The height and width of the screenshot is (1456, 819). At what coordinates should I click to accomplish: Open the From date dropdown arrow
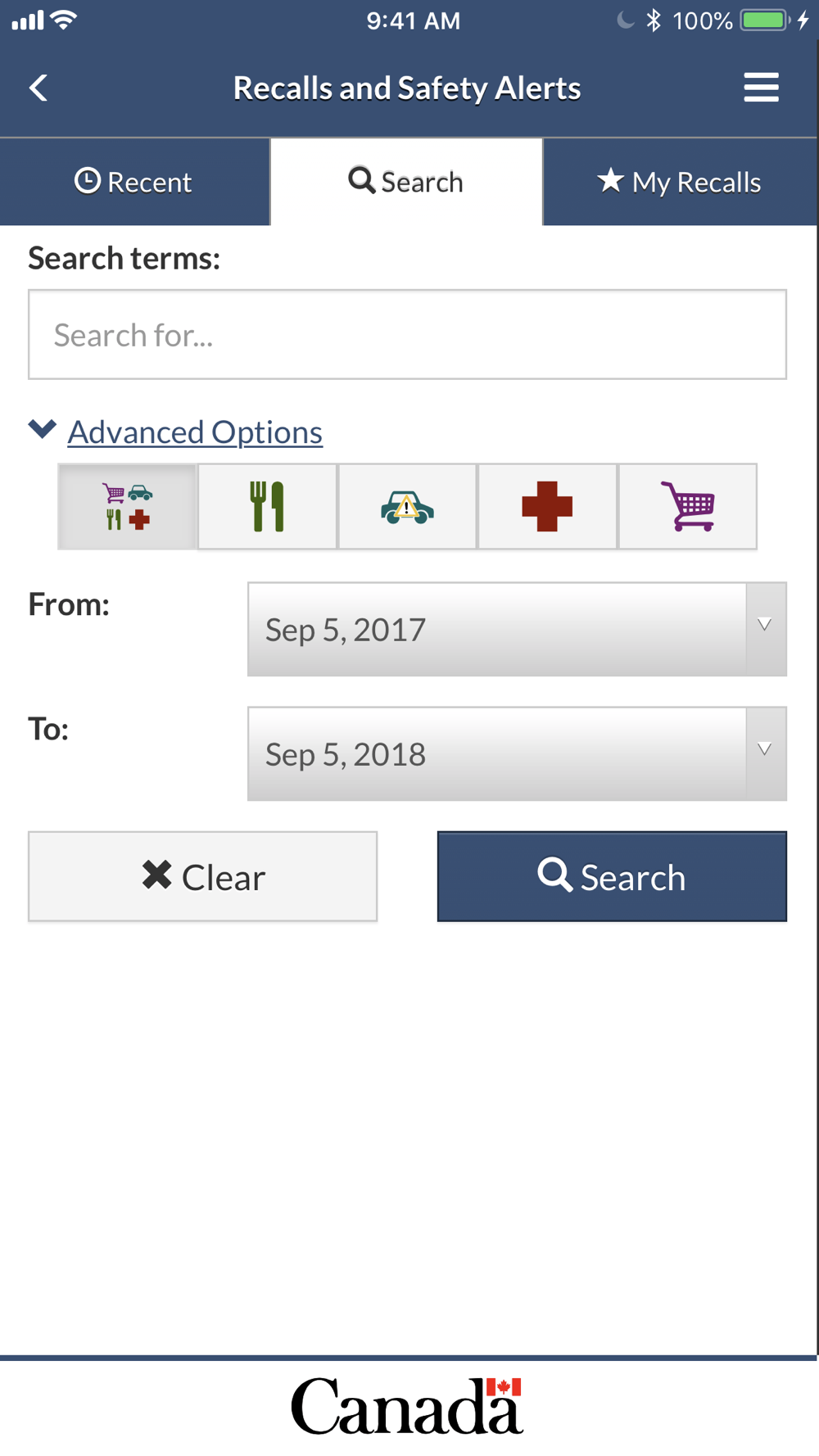[766, 629]
